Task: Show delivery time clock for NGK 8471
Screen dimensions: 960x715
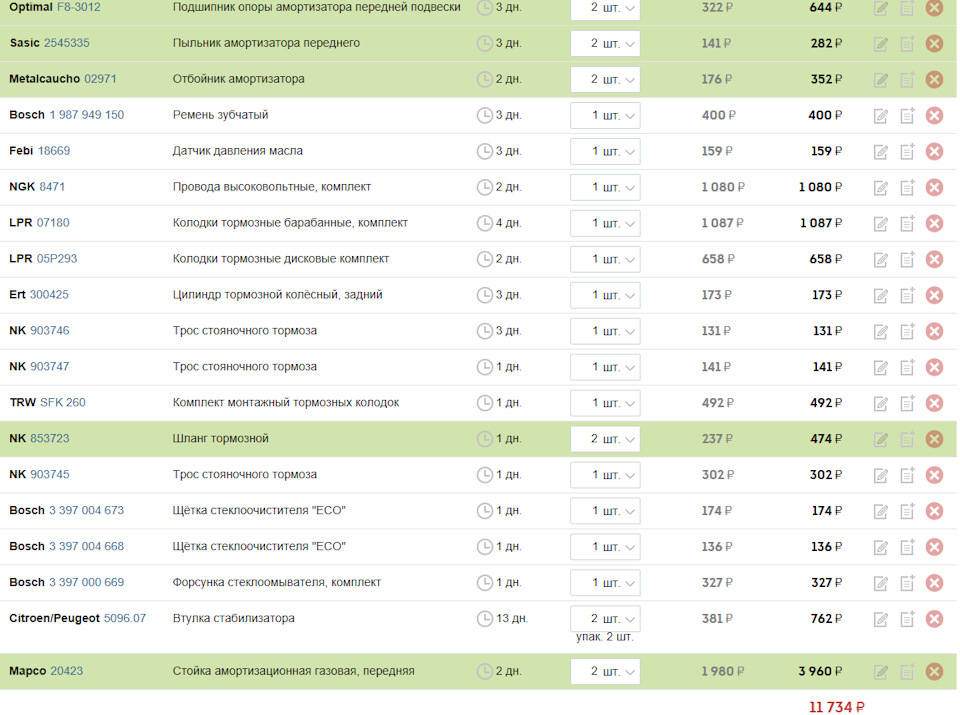Action: click(484, 187)
